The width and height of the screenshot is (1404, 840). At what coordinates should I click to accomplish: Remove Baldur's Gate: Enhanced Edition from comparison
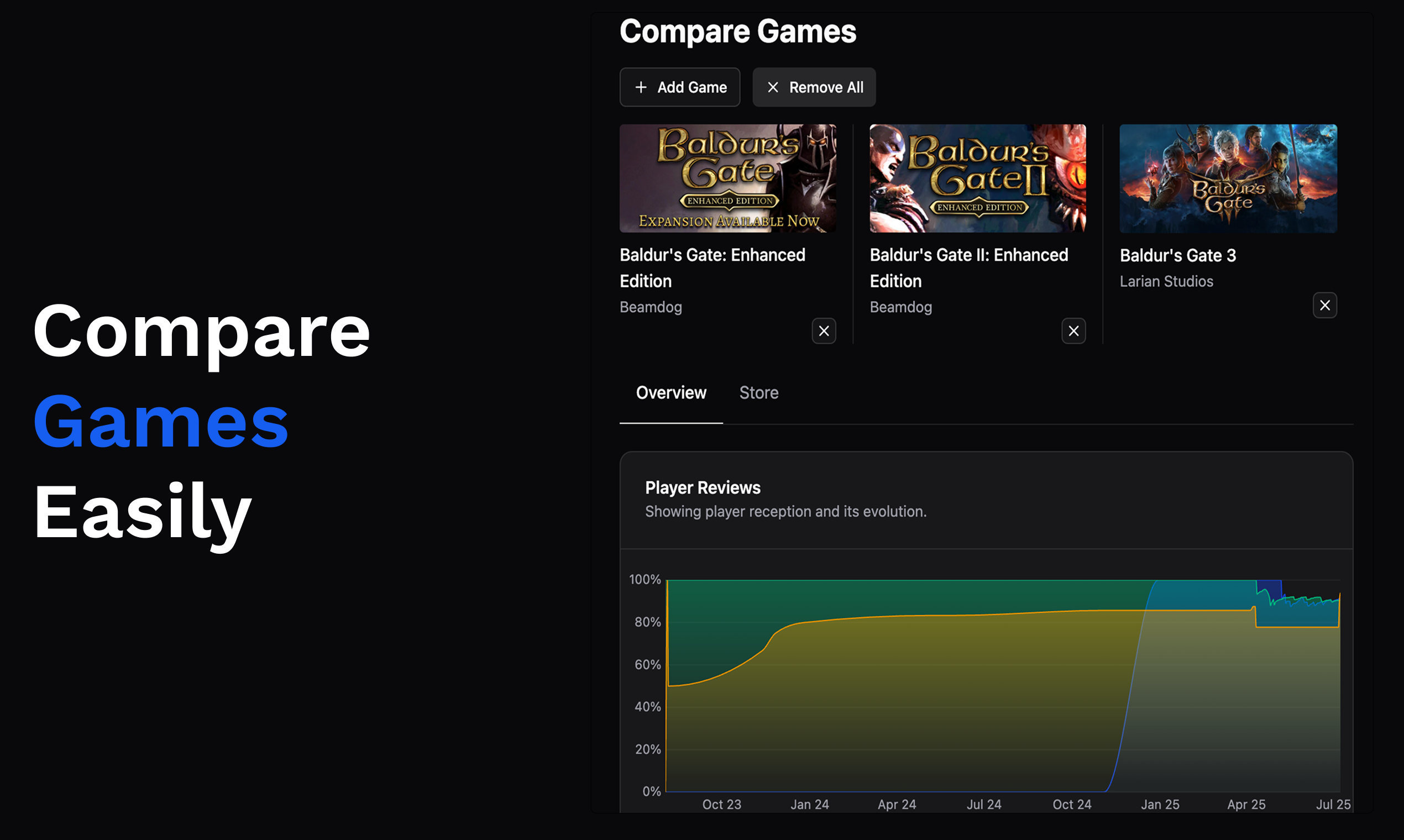tap(824, 330)
